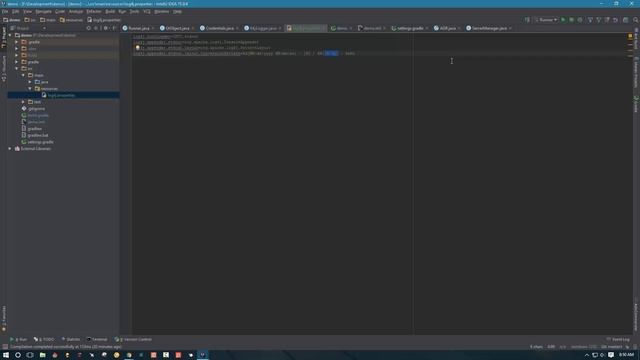Screen dimensions: 640x360
Task: Switch to the ServerManager.java tab
Action: point(489,28)
